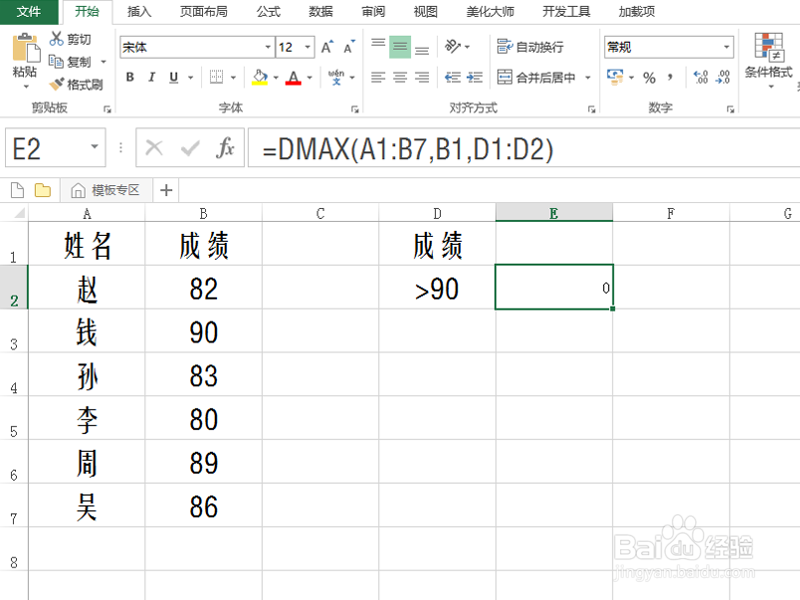Click the Cut scissors icon

coord(56,39)
